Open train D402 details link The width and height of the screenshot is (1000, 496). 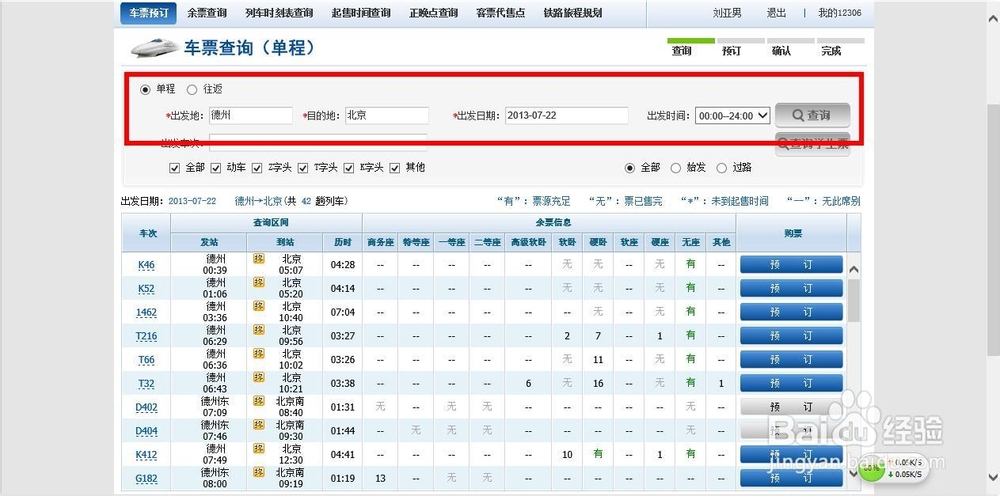146,407
